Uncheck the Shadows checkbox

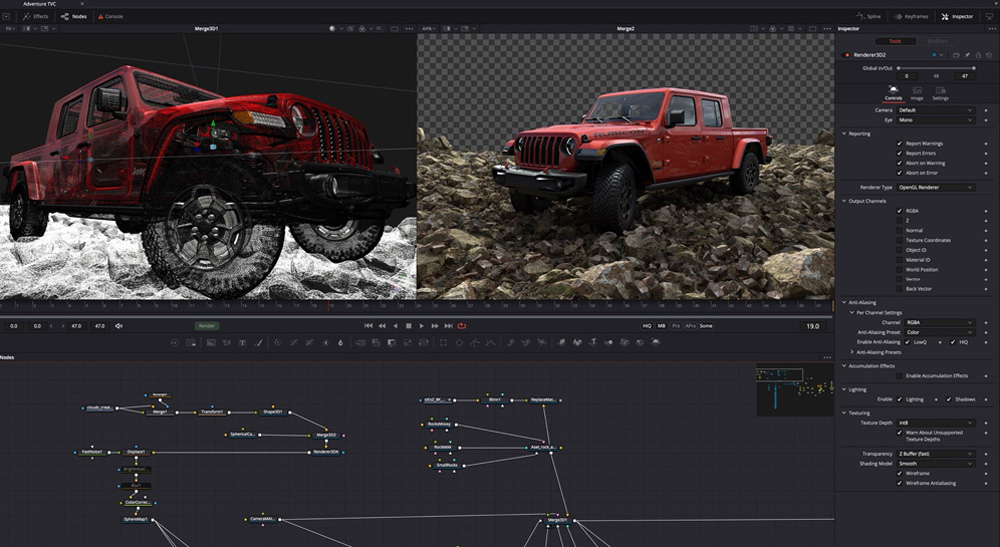pyautogui.click(x=949, y=399)
